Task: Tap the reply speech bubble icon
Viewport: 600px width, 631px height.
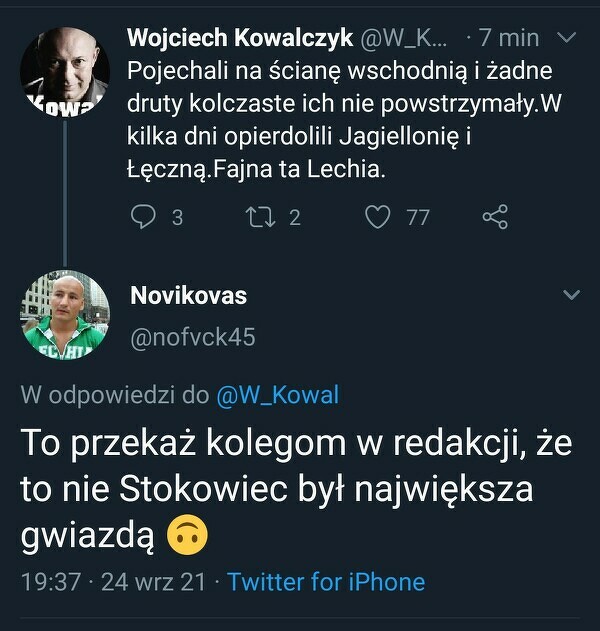Action: 145,216
